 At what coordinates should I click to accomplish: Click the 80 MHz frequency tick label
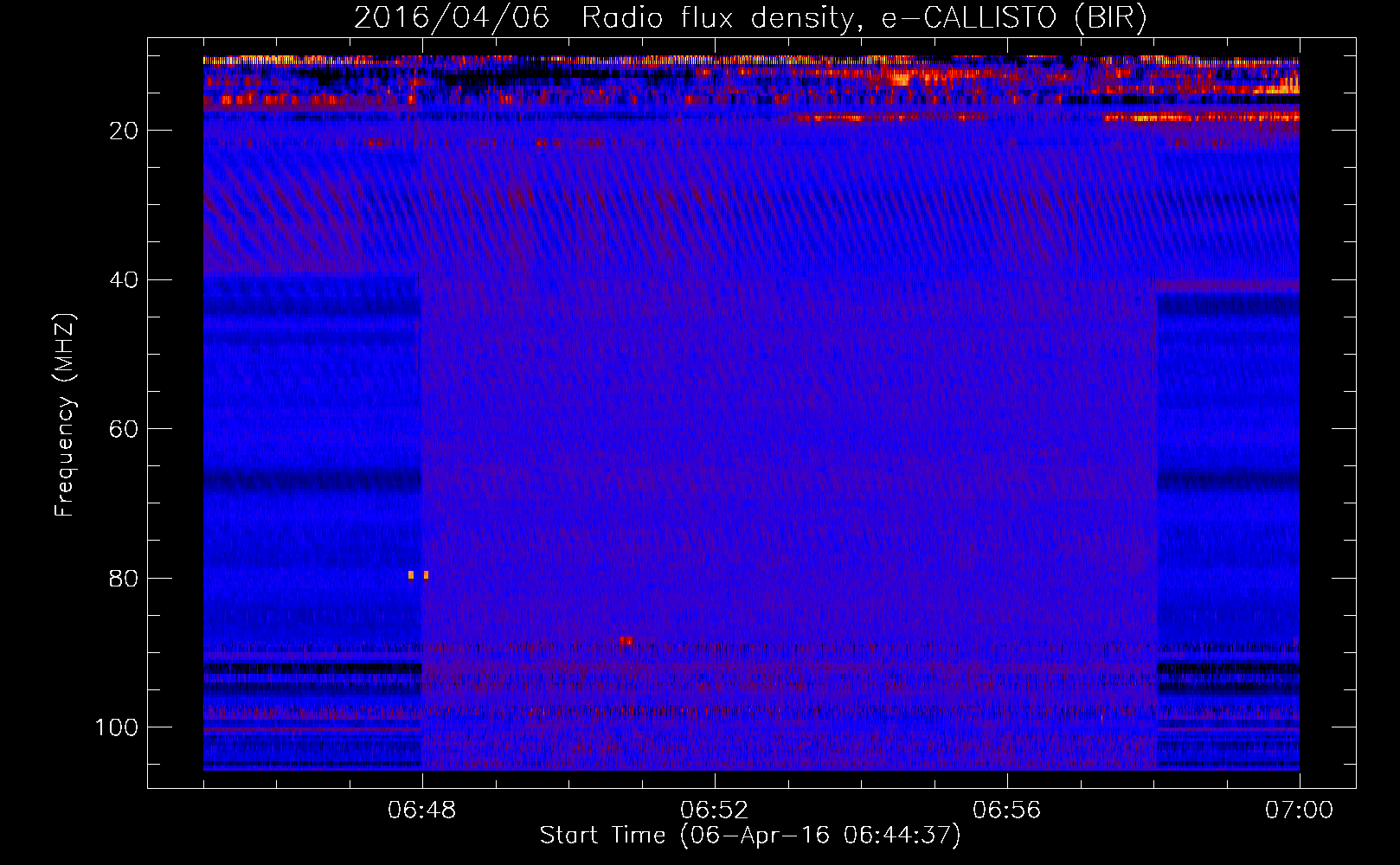coord(124,579)
